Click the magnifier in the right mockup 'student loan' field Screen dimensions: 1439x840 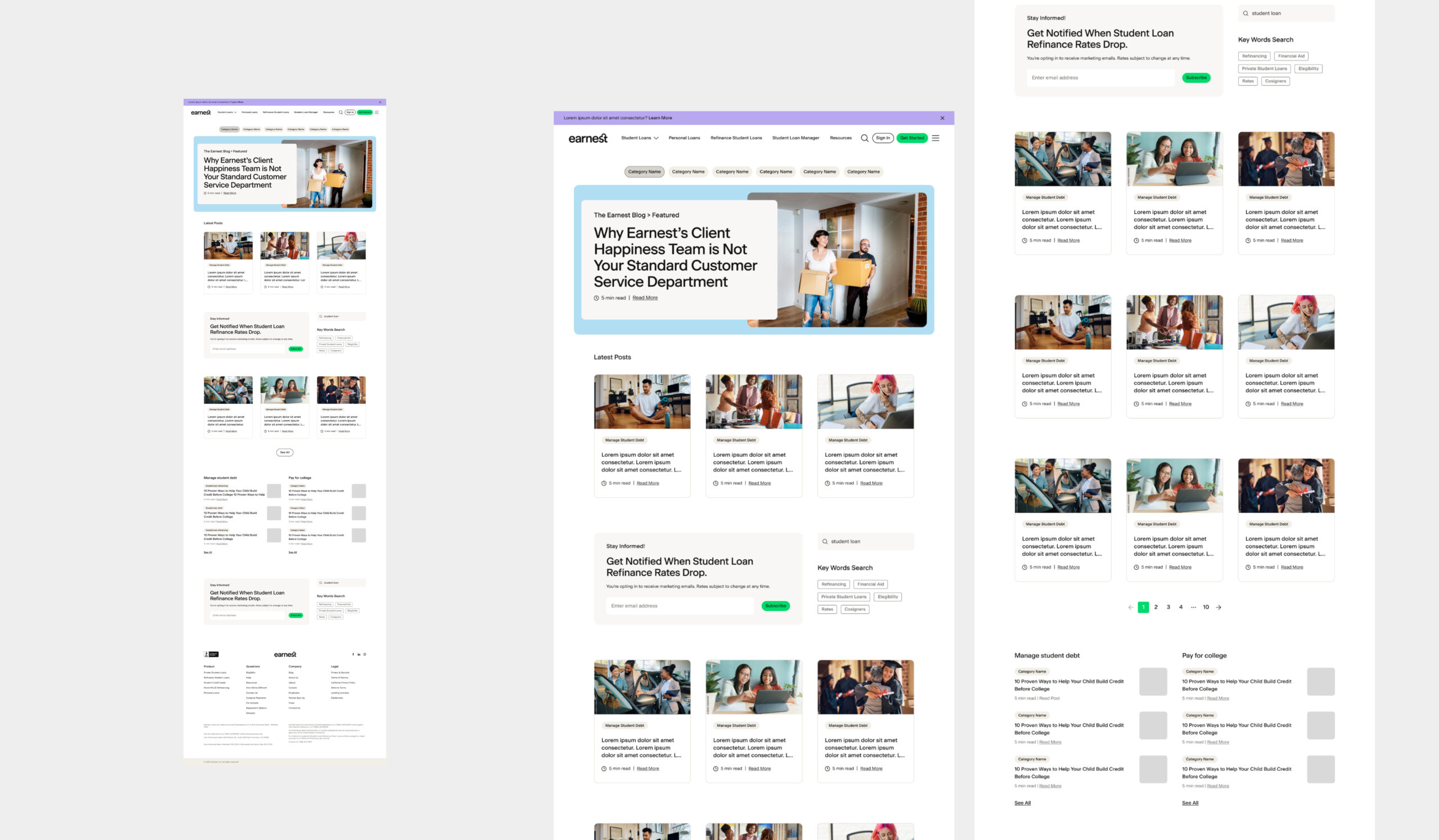point(1246,13)
